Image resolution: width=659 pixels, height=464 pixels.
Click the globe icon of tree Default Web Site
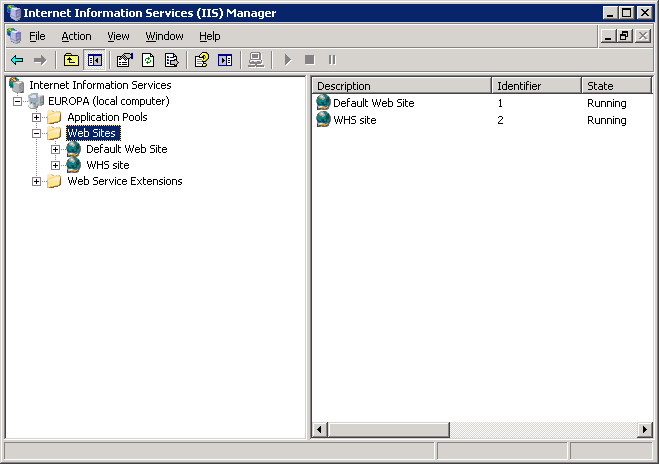pos(74,149)
